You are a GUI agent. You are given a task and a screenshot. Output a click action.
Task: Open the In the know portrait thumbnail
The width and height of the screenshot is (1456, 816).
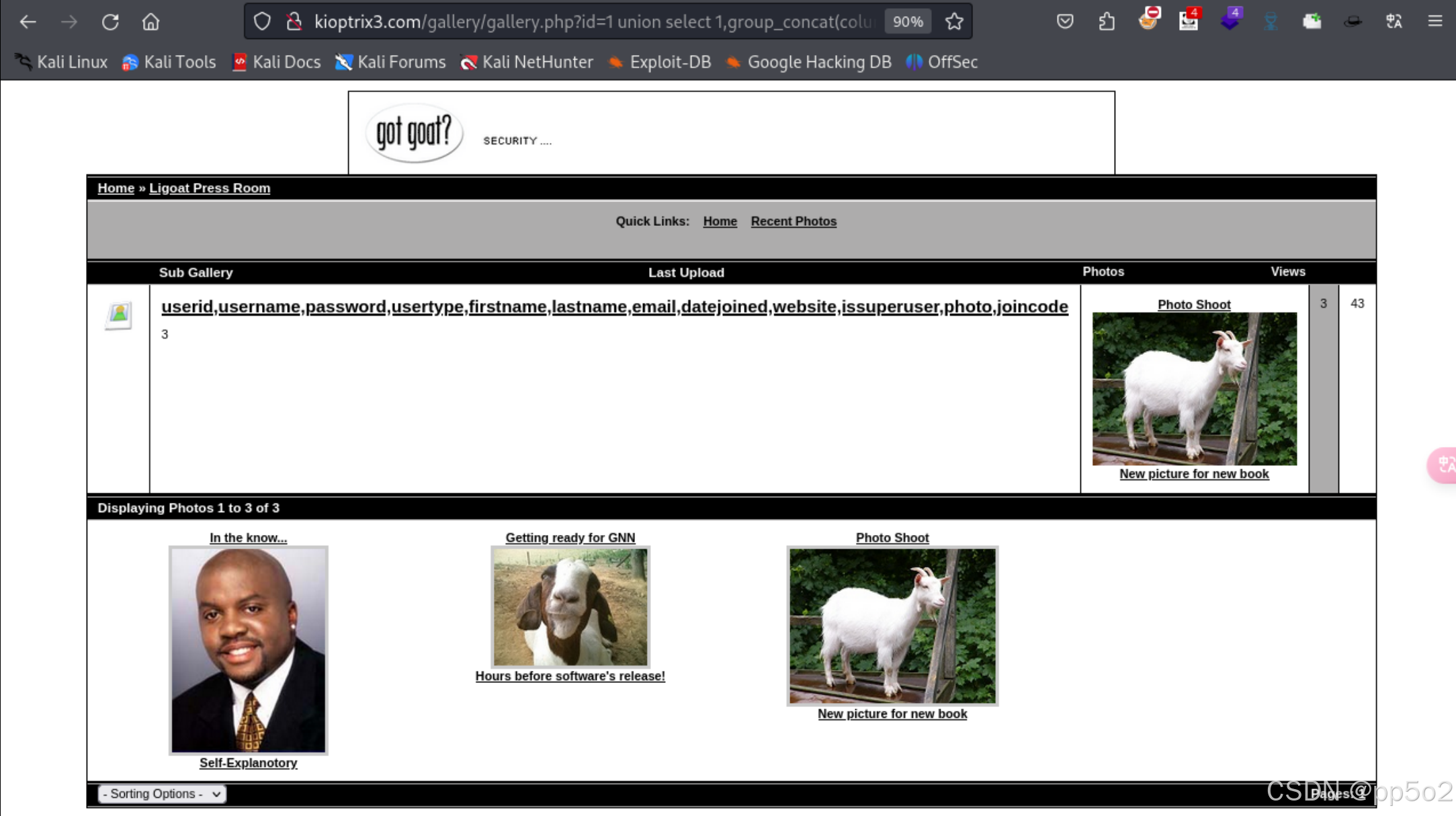[x=248, y=650]
